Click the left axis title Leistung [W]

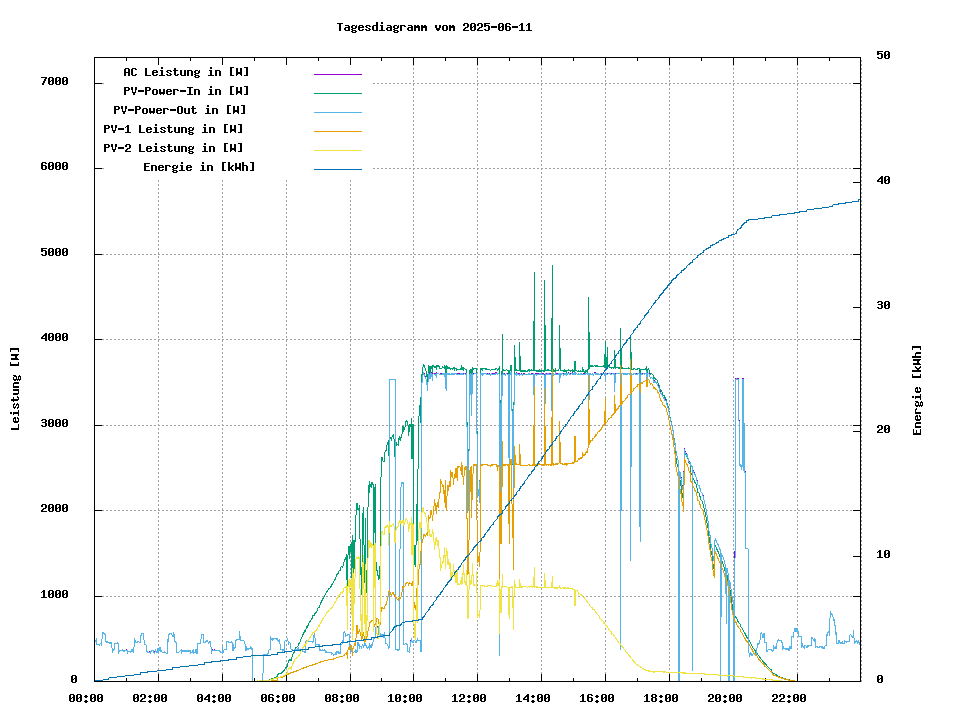pyautogui.click(x=16, y=388)
